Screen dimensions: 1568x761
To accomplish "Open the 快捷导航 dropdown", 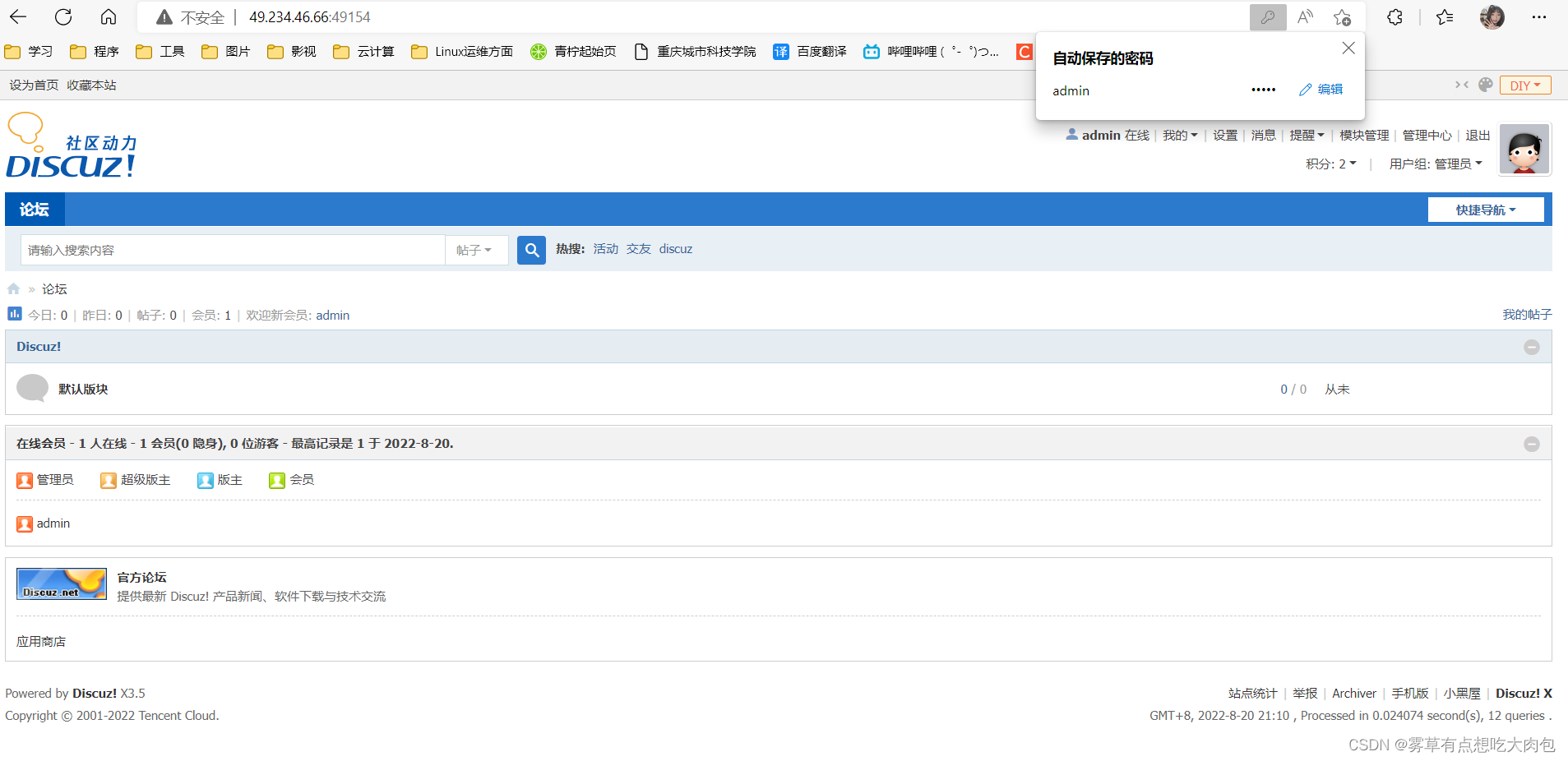I will click(1486, 210).
